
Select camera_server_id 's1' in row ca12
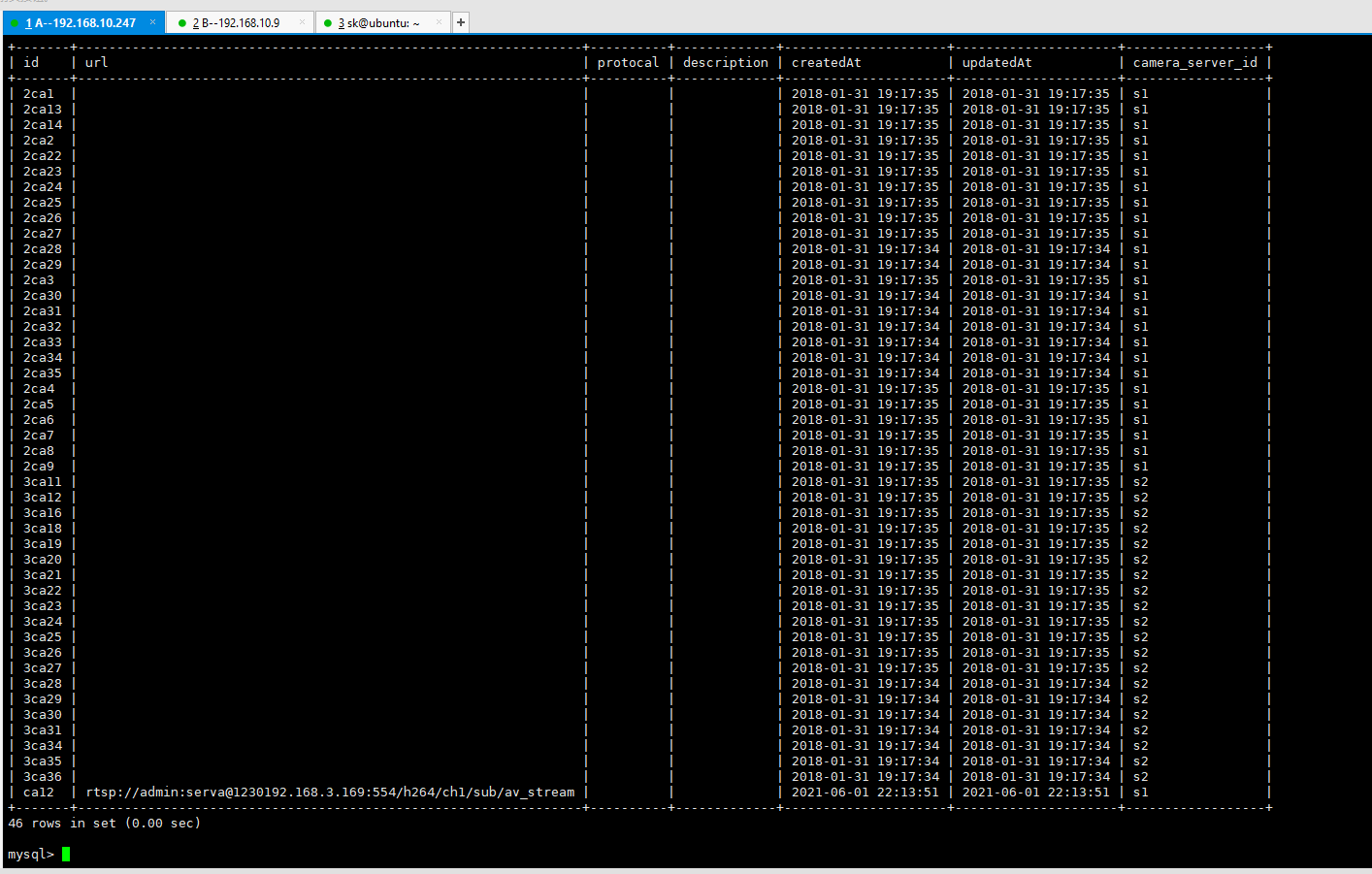point(1140,792)
